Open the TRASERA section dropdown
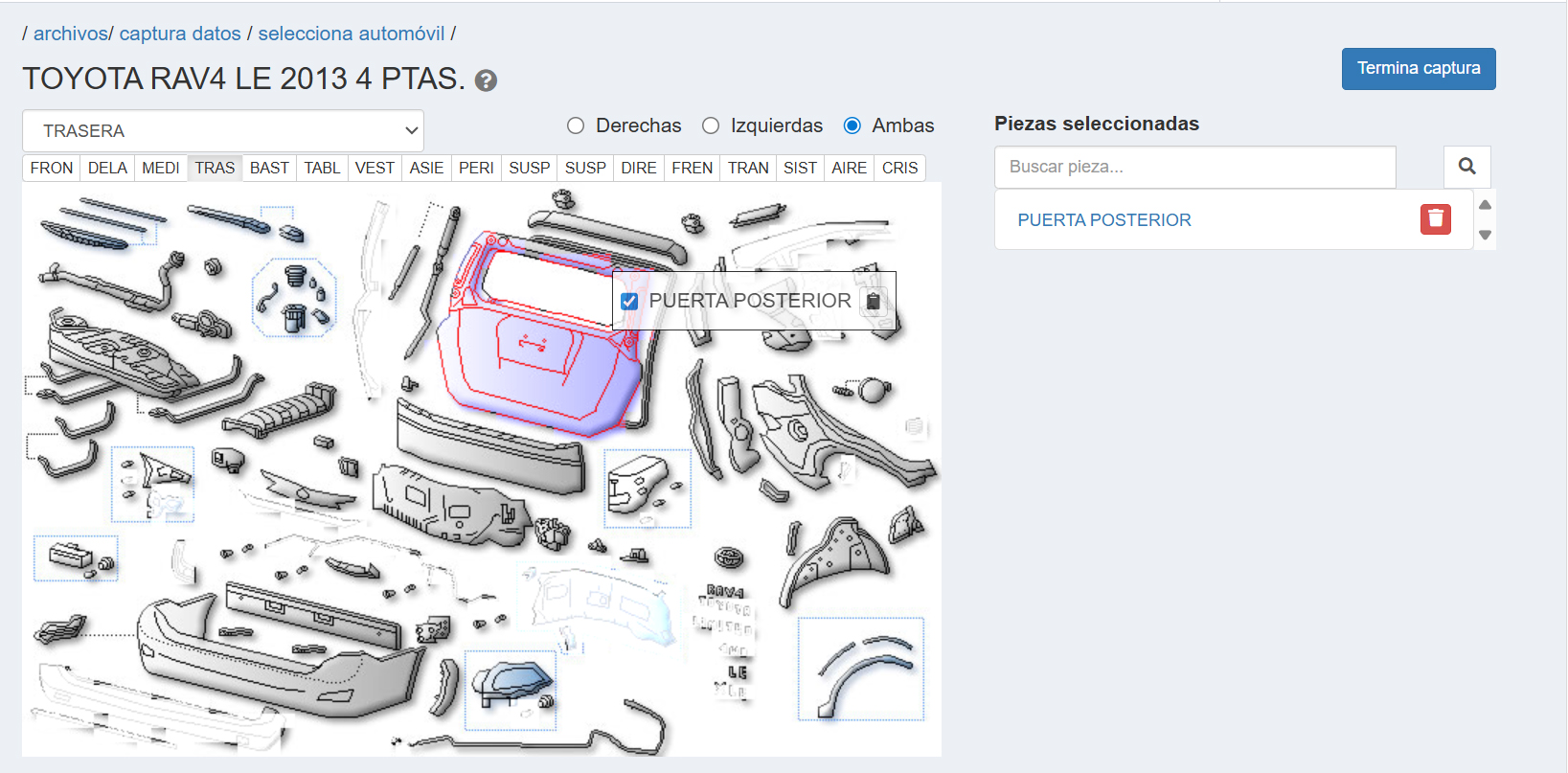 [223, 131]
